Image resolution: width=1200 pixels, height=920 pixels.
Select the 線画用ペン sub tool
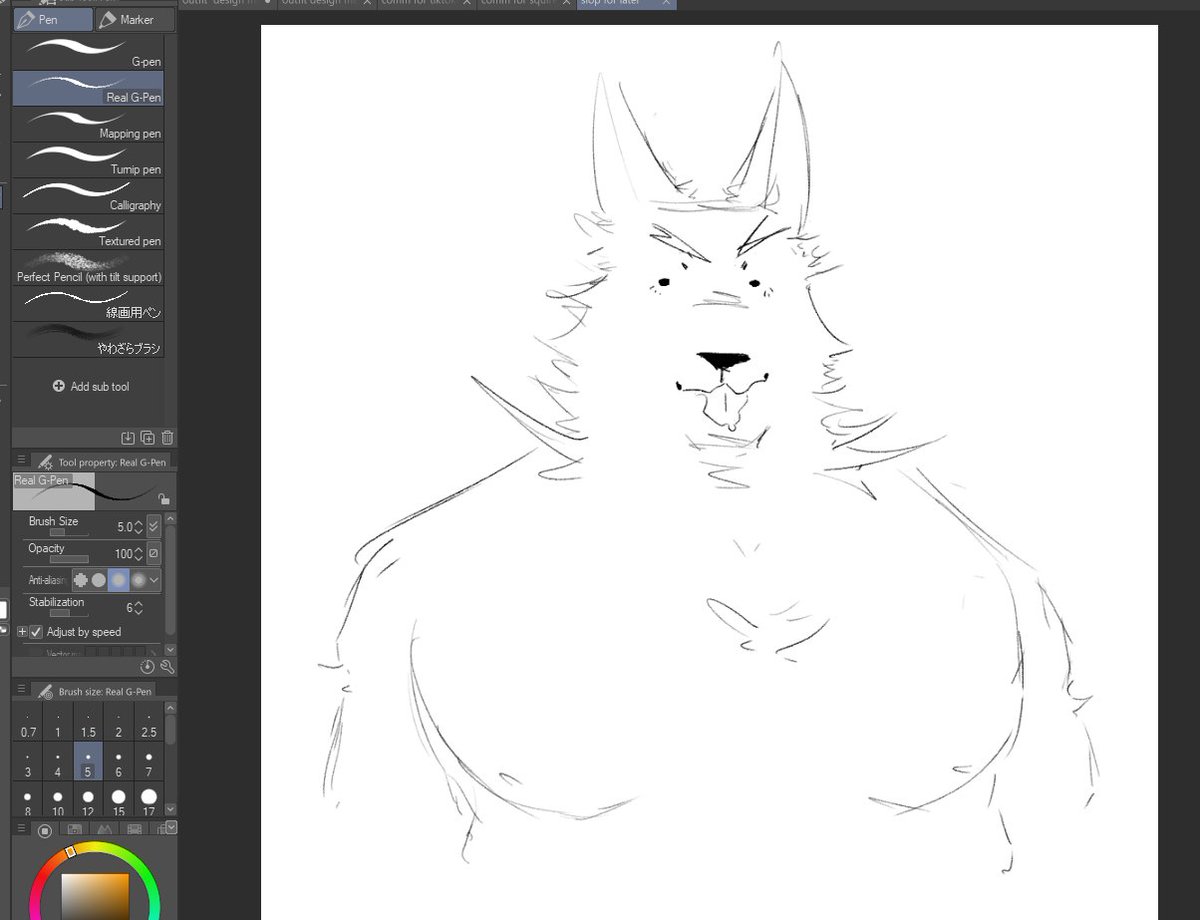click(x=88, y=304)
